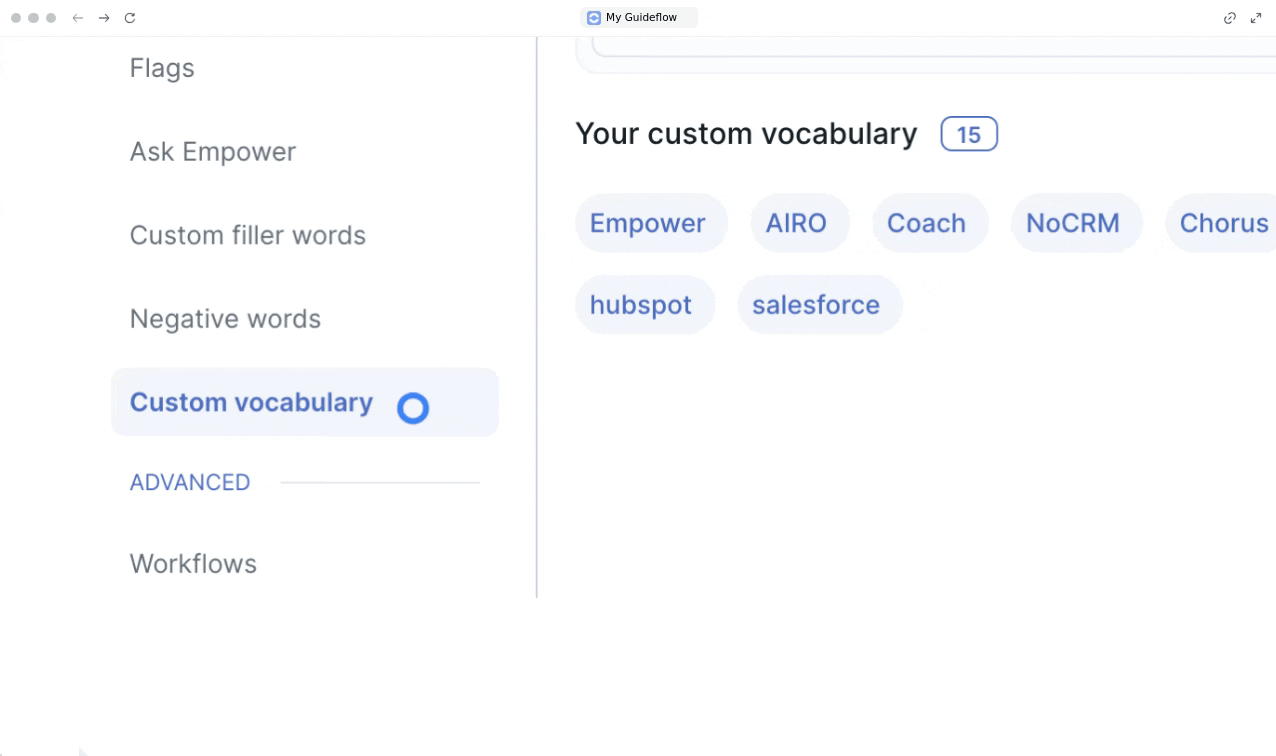Select the Custom vocabulary menu item

251,402
